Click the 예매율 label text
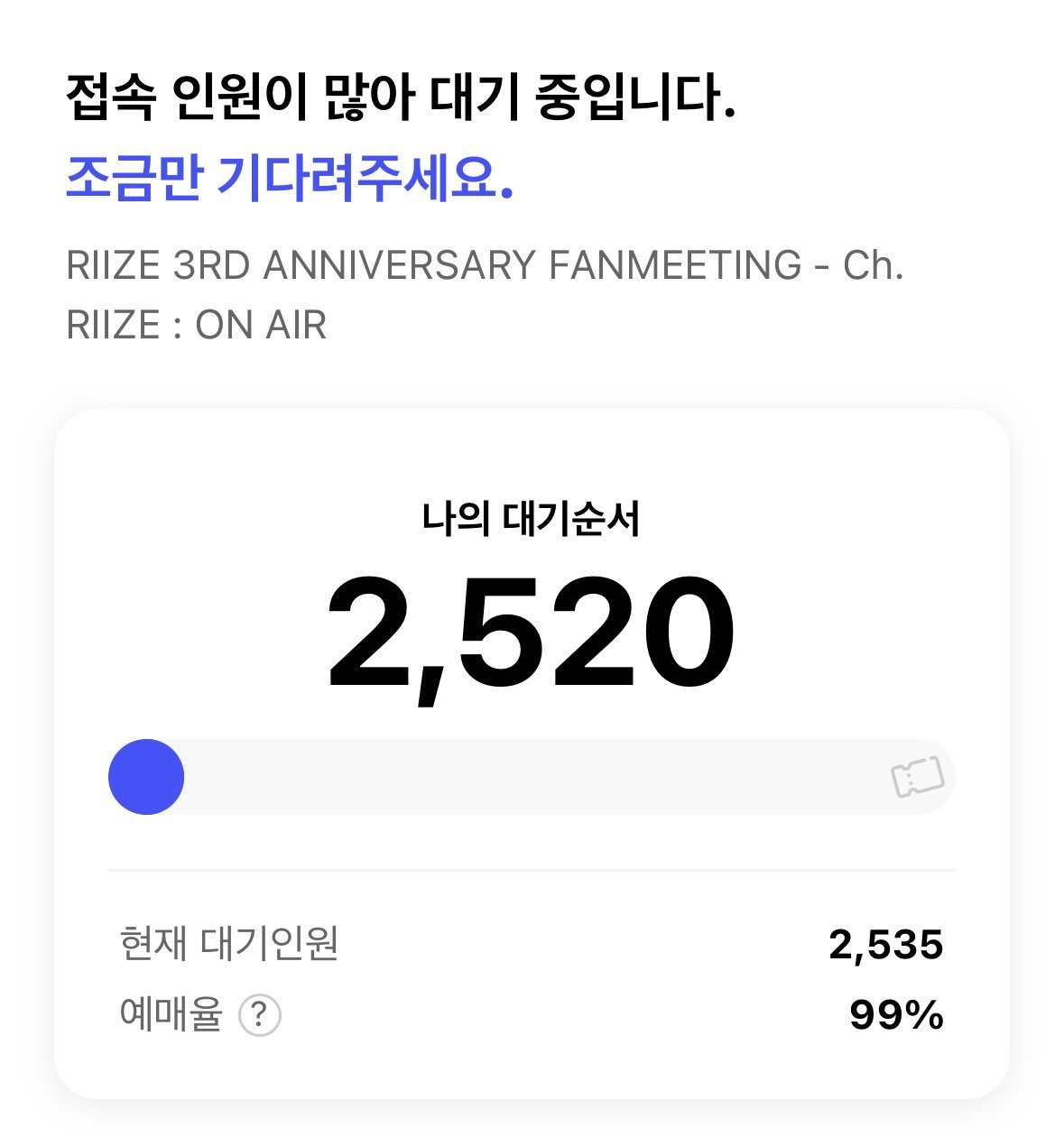The image size is (1064, 1137). pyautogui.click(x=171, y=1014)
